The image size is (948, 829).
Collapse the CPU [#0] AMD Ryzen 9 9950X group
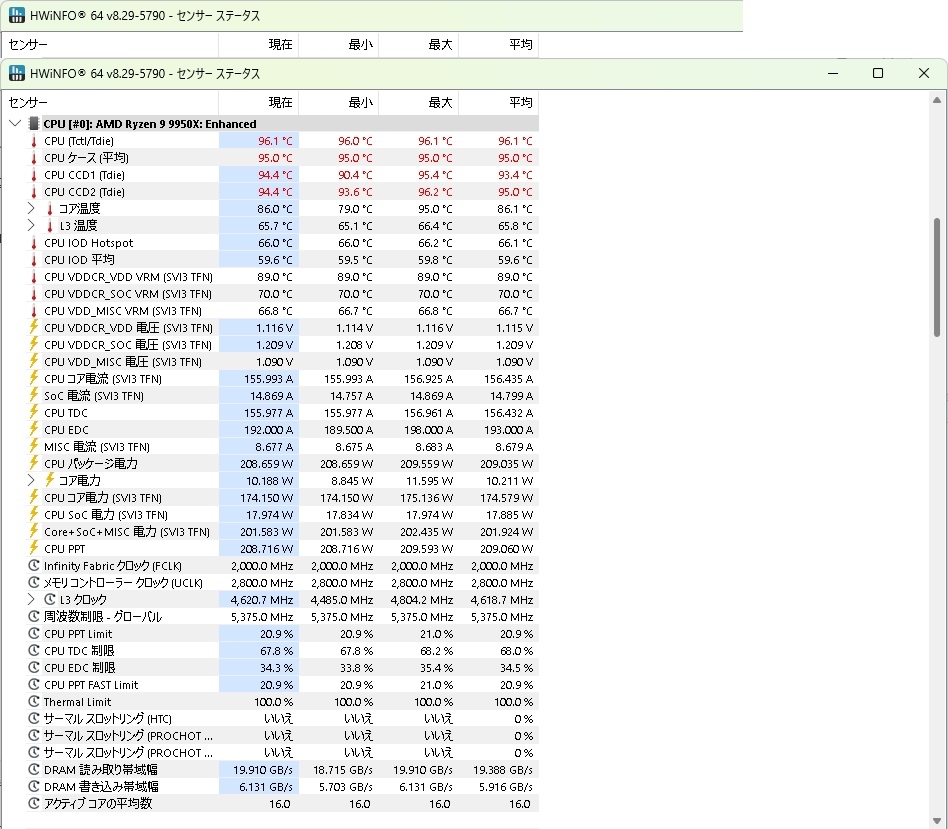click(x=15, y=124)
